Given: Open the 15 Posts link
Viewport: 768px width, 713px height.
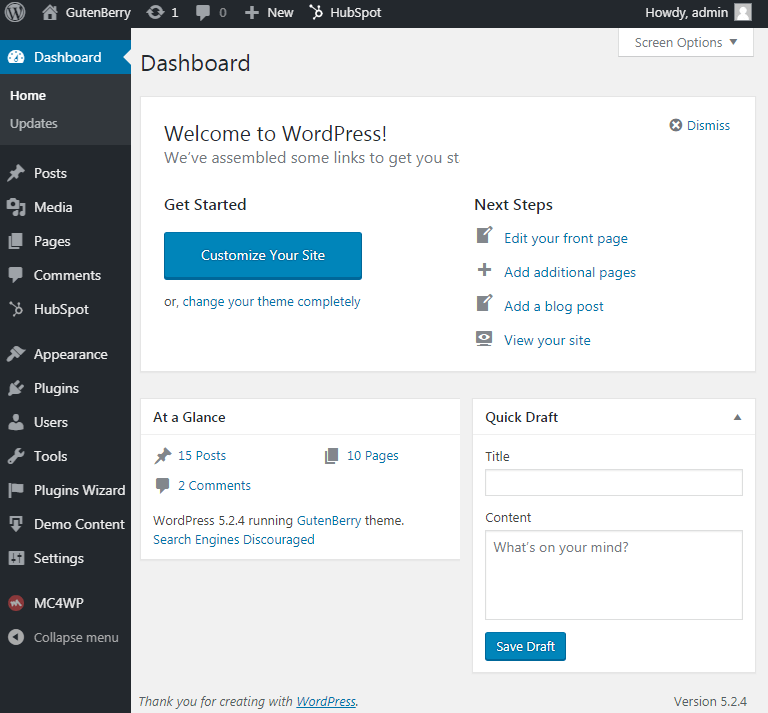Looking at the screenshot, I should tap(202, 455).
